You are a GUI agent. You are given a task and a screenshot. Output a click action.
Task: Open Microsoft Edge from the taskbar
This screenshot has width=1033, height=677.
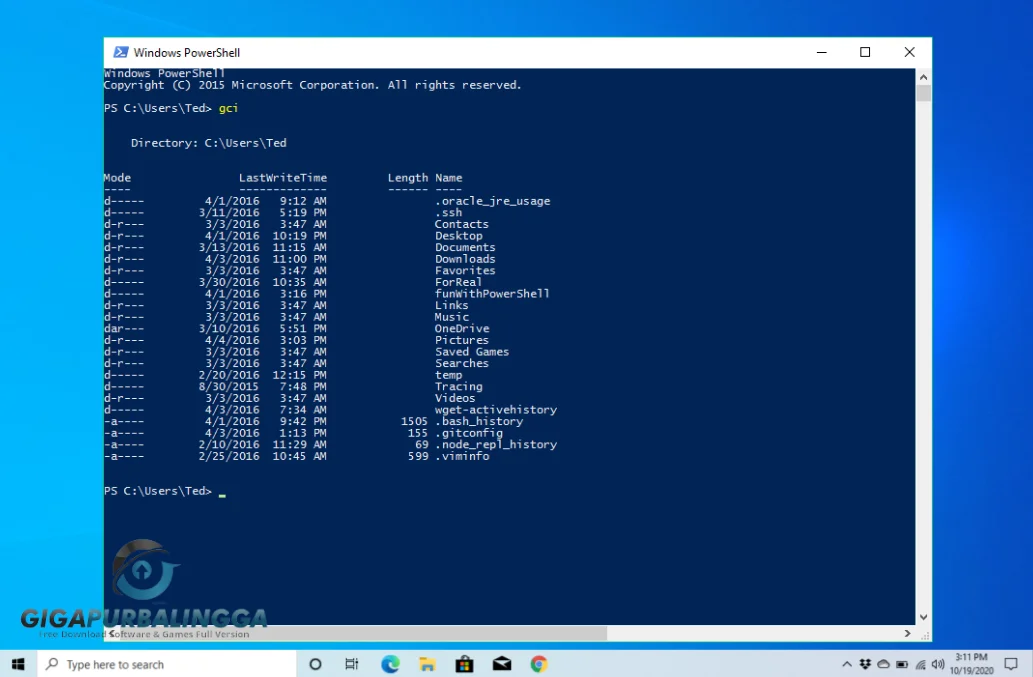[390, 663]
